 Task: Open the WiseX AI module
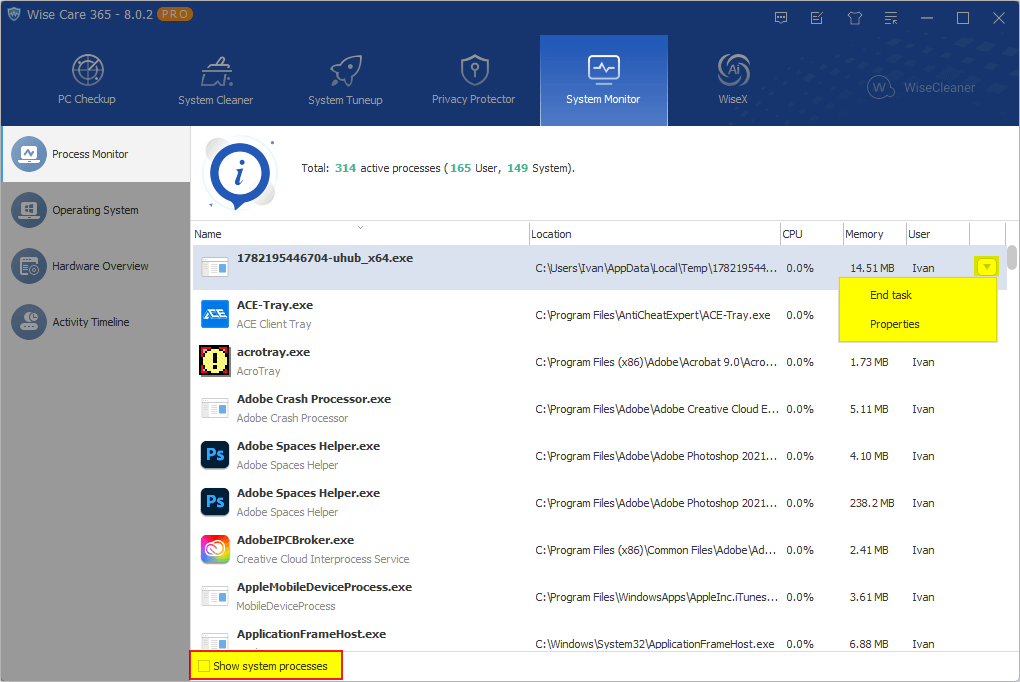pyautogui.click(x=732, y=80)
